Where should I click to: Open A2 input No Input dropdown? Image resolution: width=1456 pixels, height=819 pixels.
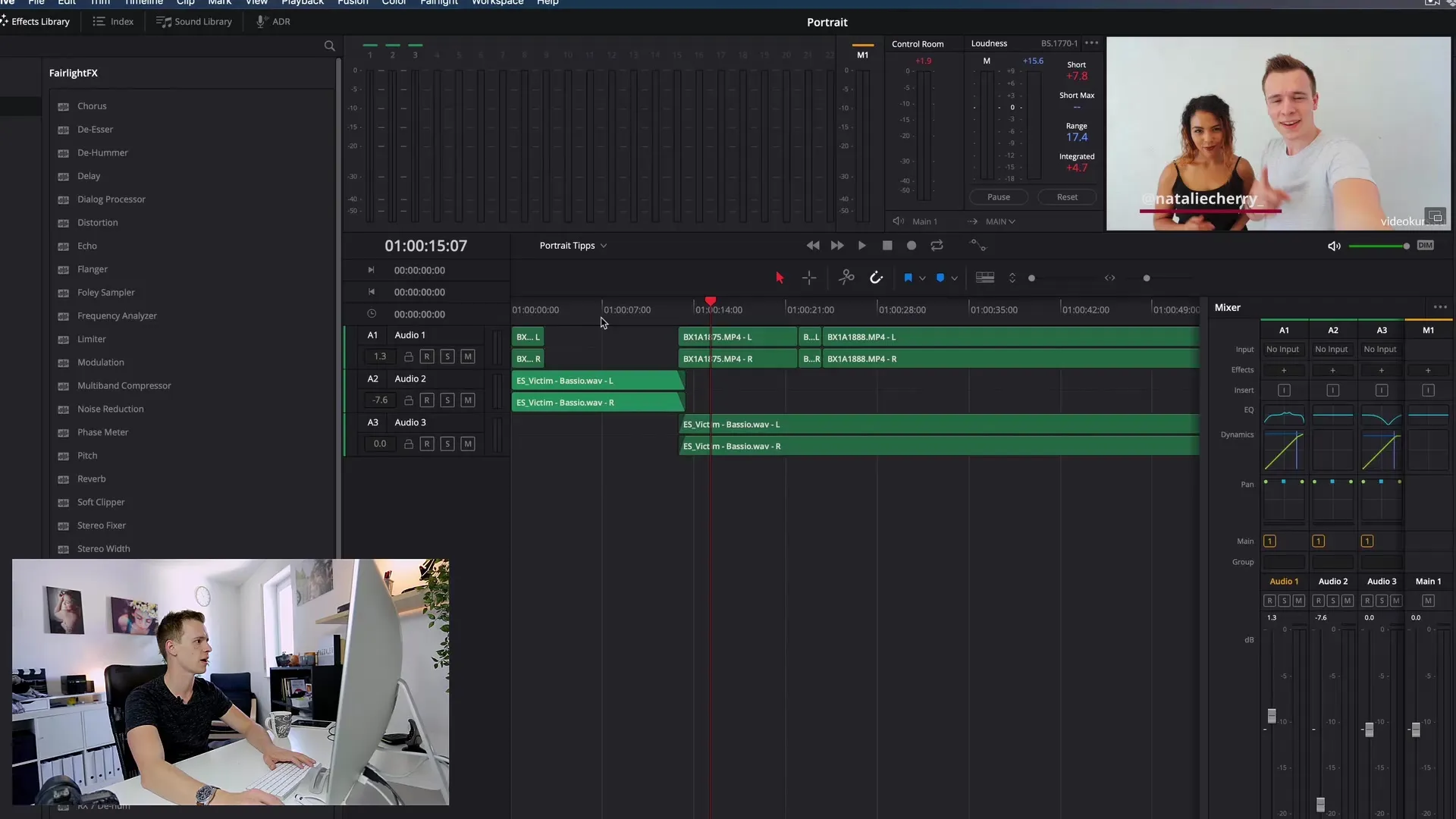(1332, 350)
